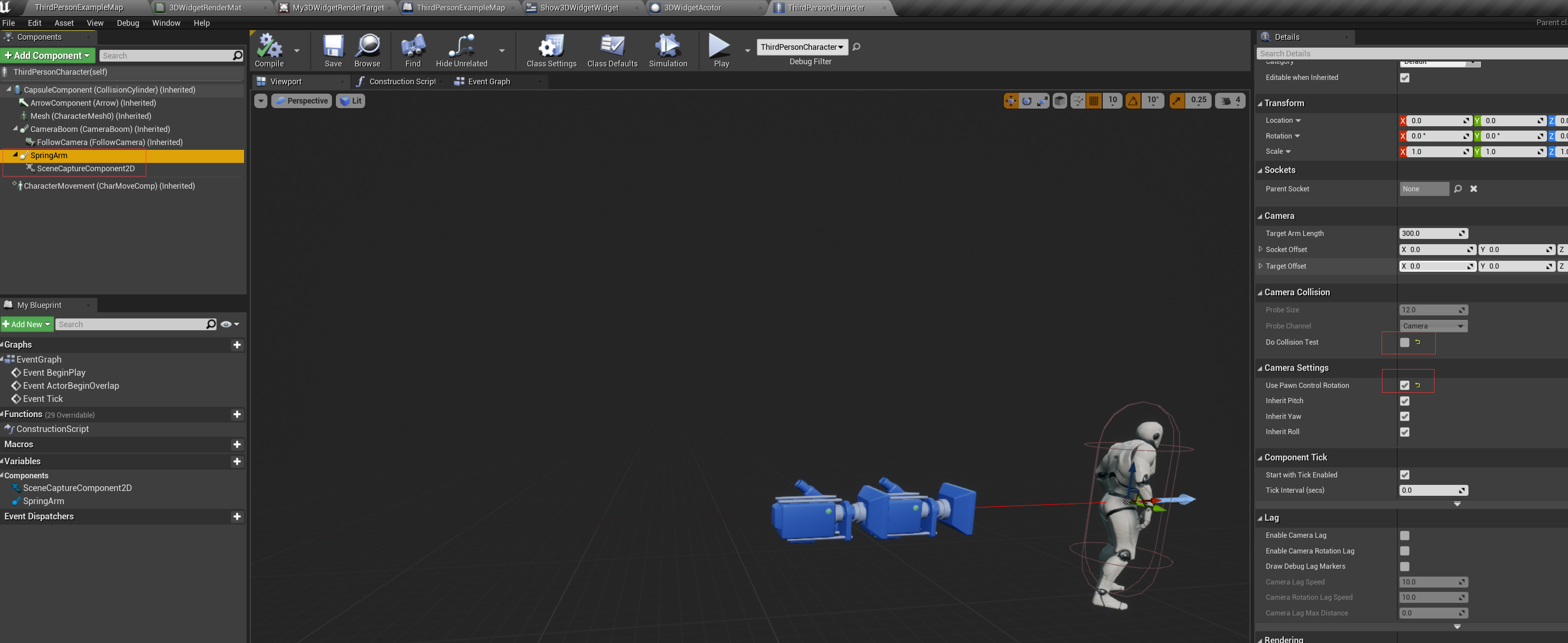
Task: Enable Do Collision Test
Action: point(1405,342)
